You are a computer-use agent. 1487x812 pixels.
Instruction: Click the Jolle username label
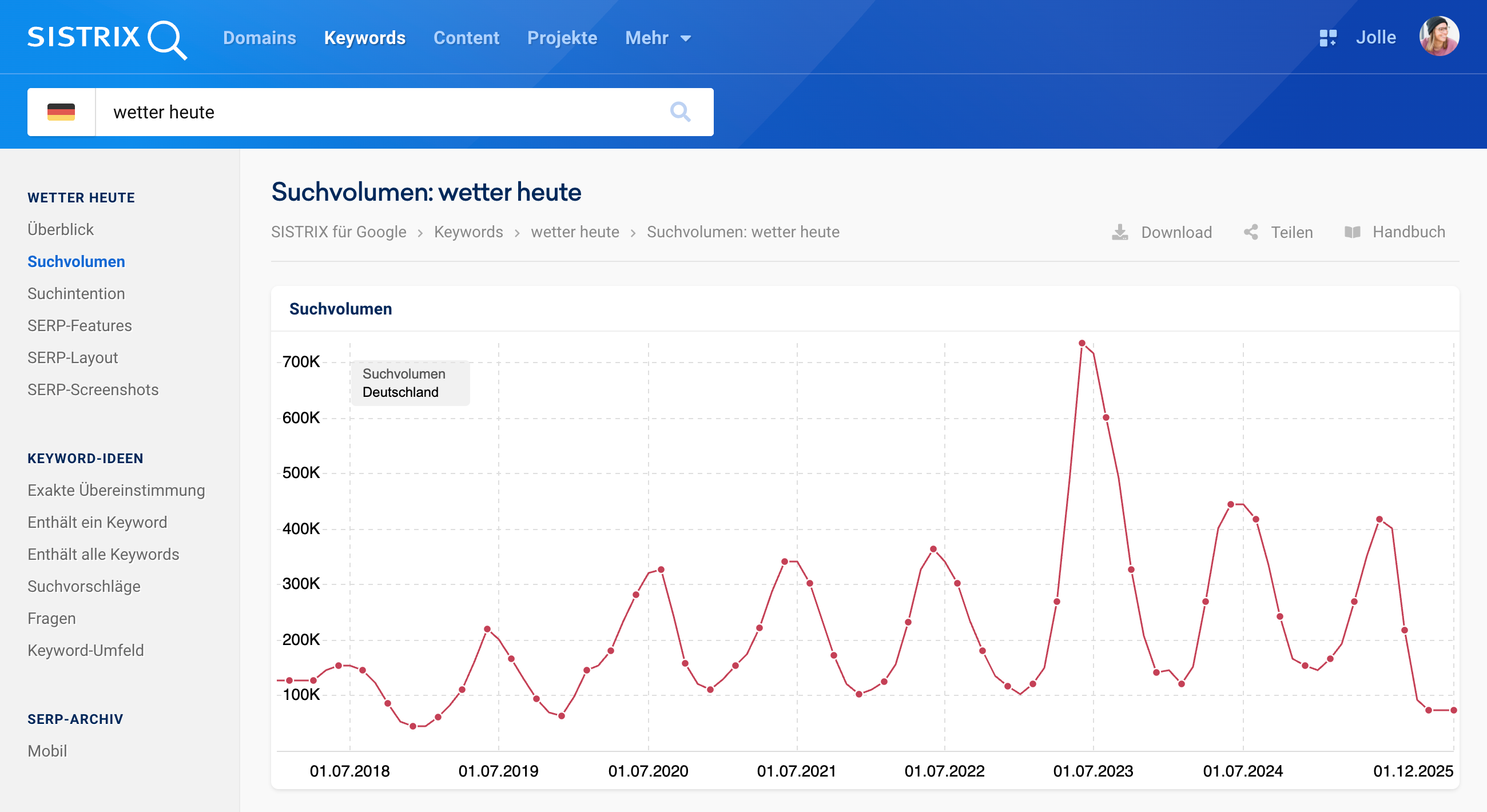pyautogui.click(x=1375, y=38)
